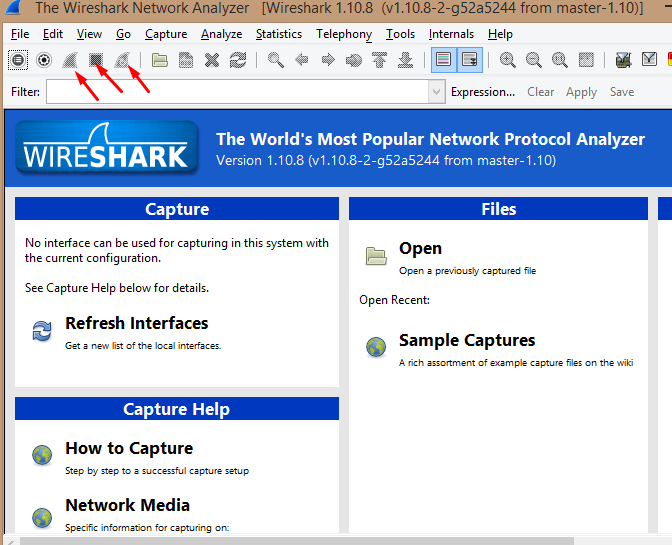Toggle packet list colorization
Screen dimensions: 672x545
(x=444, y=60)
